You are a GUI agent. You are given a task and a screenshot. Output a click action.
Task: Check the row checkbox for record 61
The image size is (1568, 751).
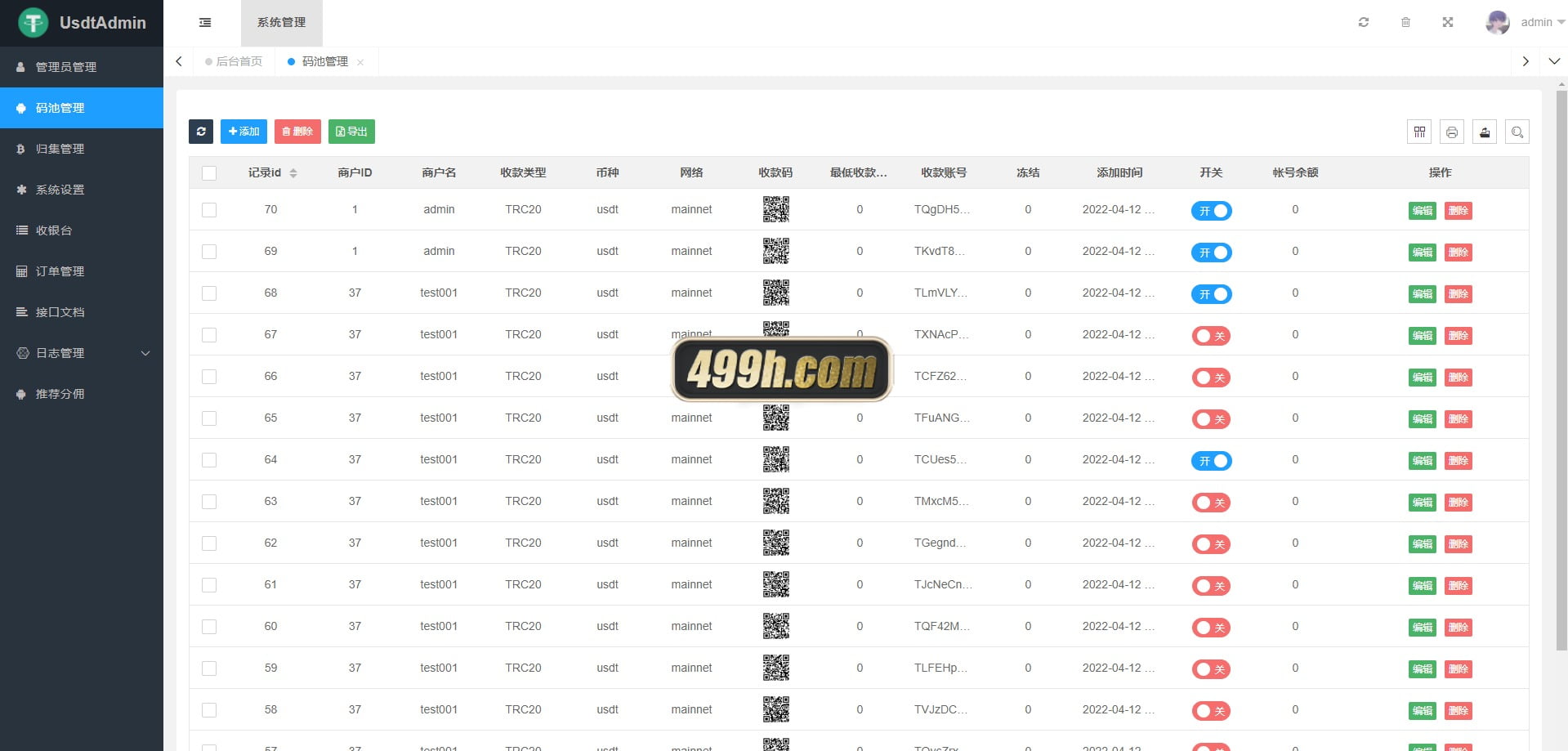tap(209, 585)
